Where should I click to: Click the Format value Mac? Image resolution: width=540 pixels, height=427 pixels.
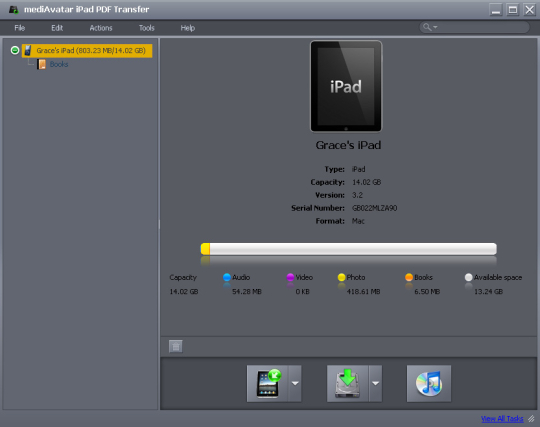point(358,221)
